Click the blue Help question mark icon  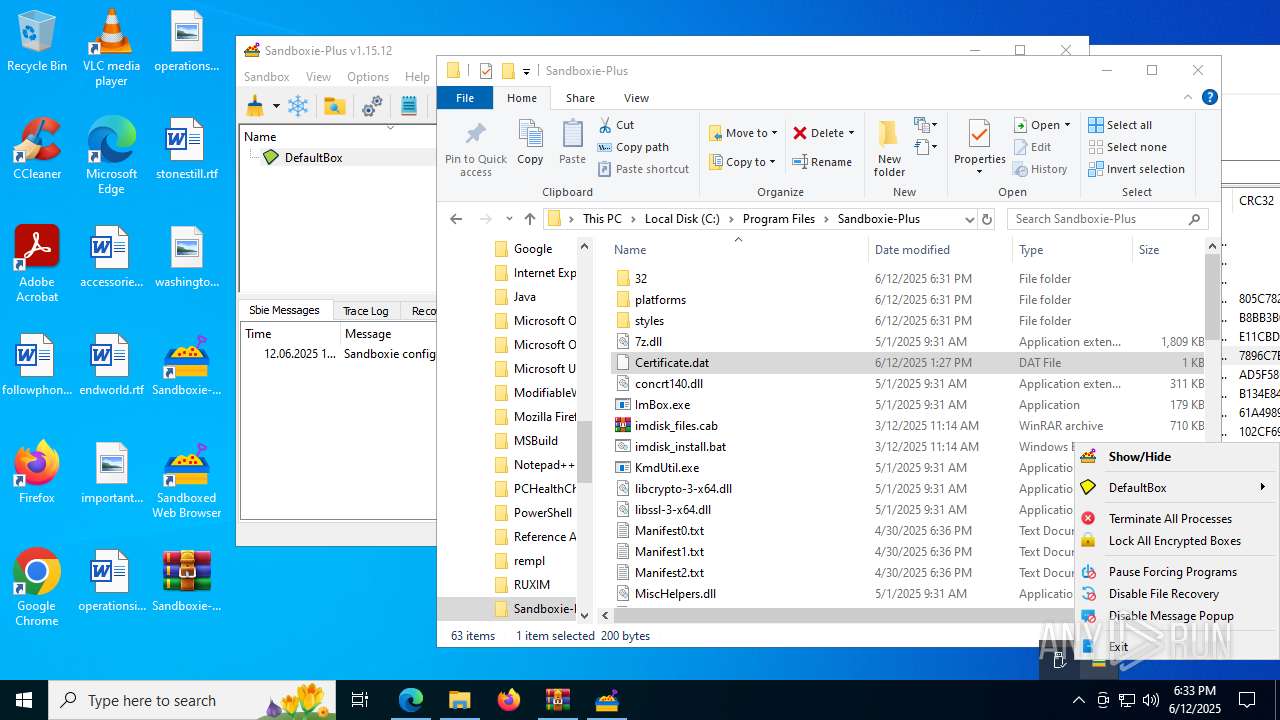tap(1209, 97)
